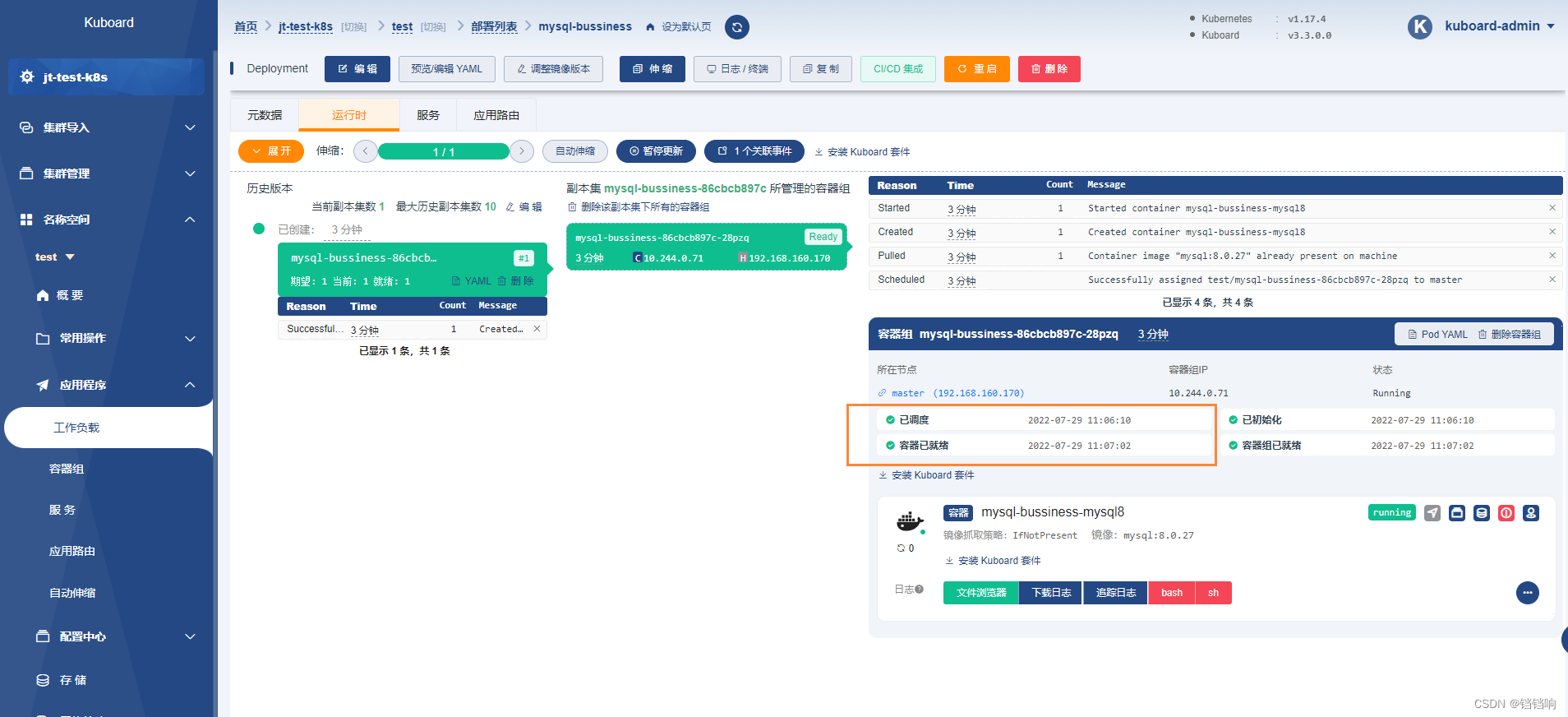
Task: Open 日志 / 终端 button
Action: [737, 69]
